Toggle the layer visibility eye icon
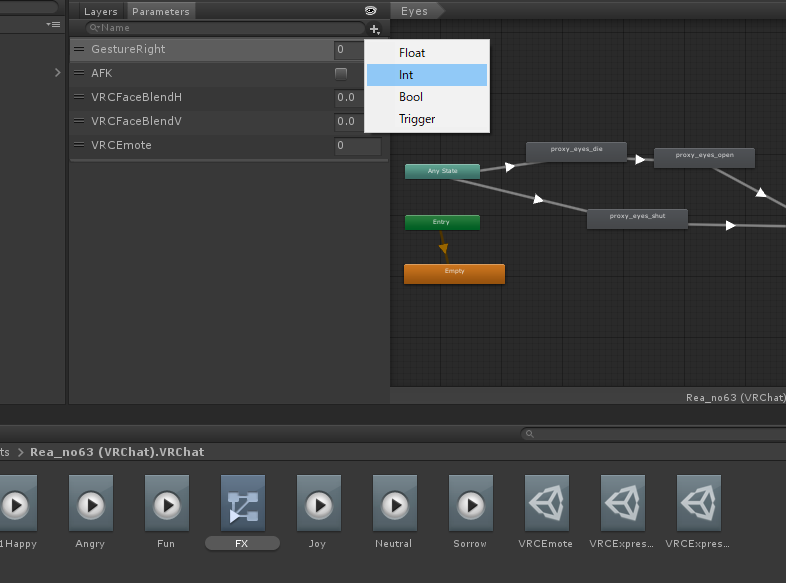This screenshot has height=583, width=786. pos(370,11)
